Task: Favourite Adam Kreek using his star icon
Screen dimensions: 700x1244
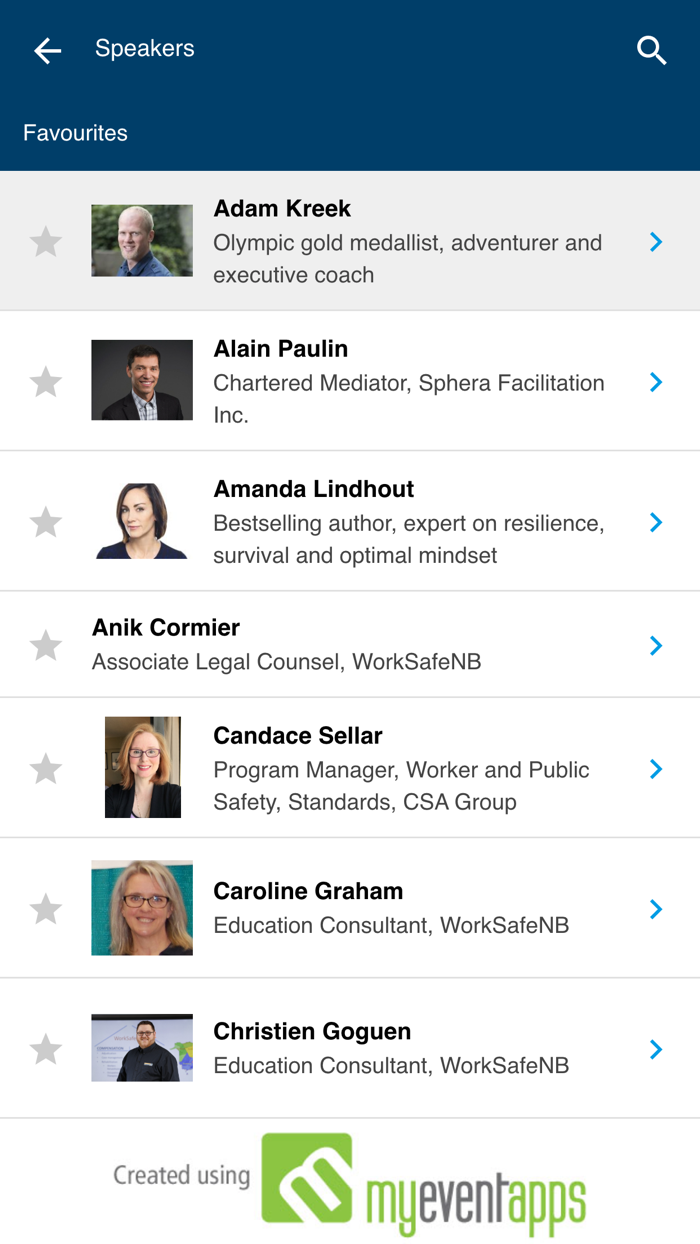Action: point(45,241)
